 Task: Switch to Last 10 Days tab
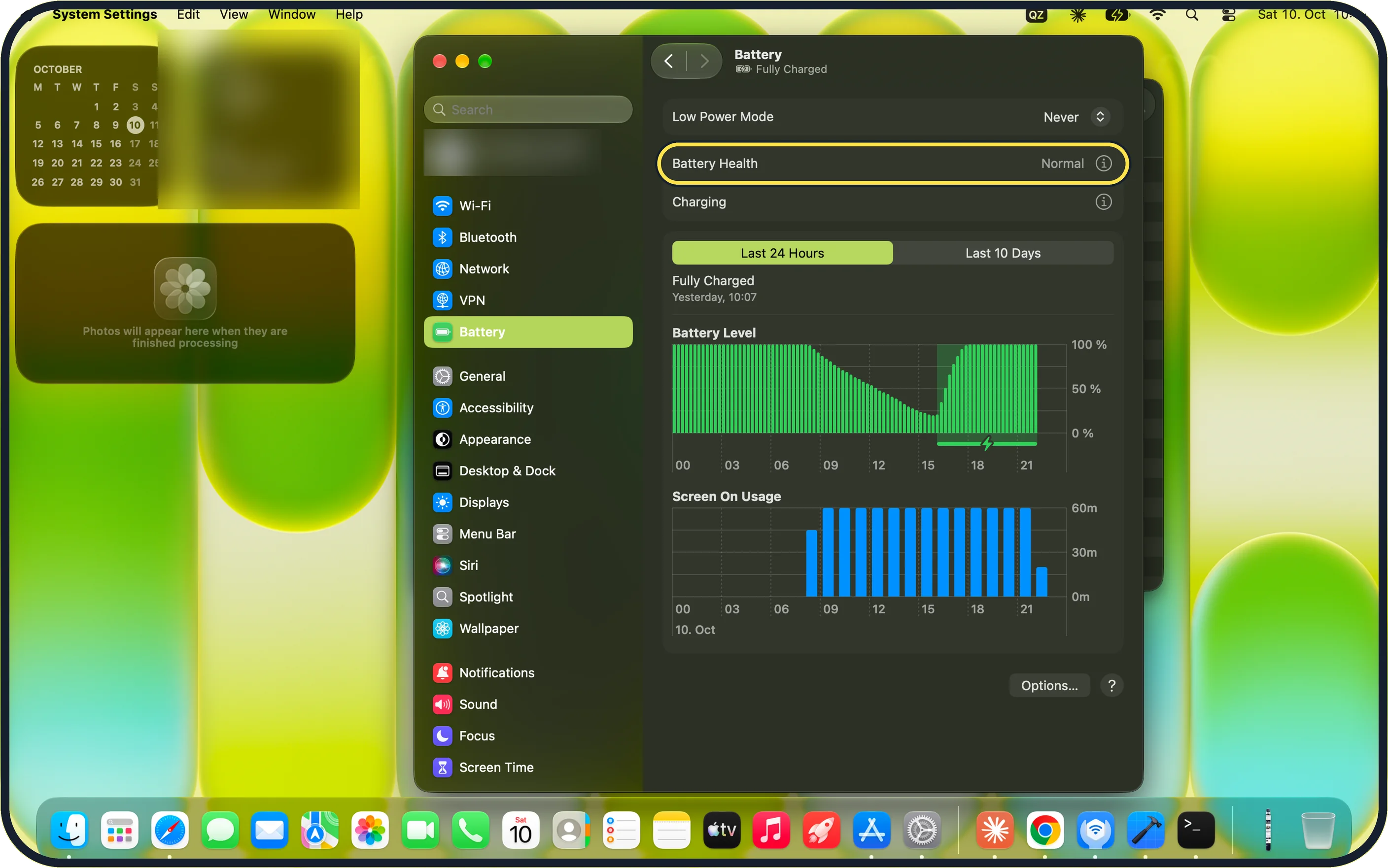point(1003,253)
